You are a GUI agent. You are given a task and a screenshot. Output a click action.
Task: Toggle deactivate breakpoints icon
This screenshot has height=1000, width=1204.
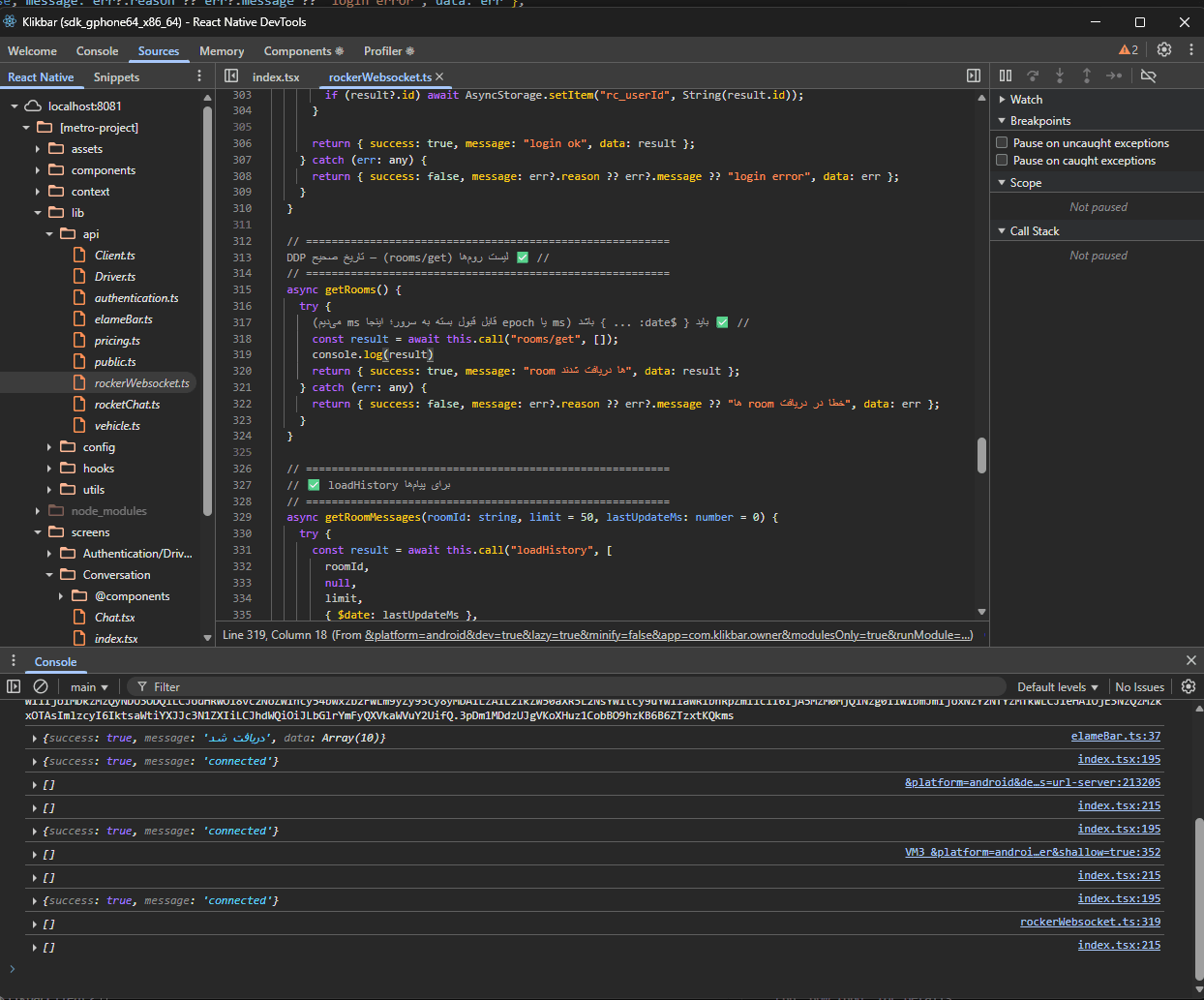pos(1149,76)
